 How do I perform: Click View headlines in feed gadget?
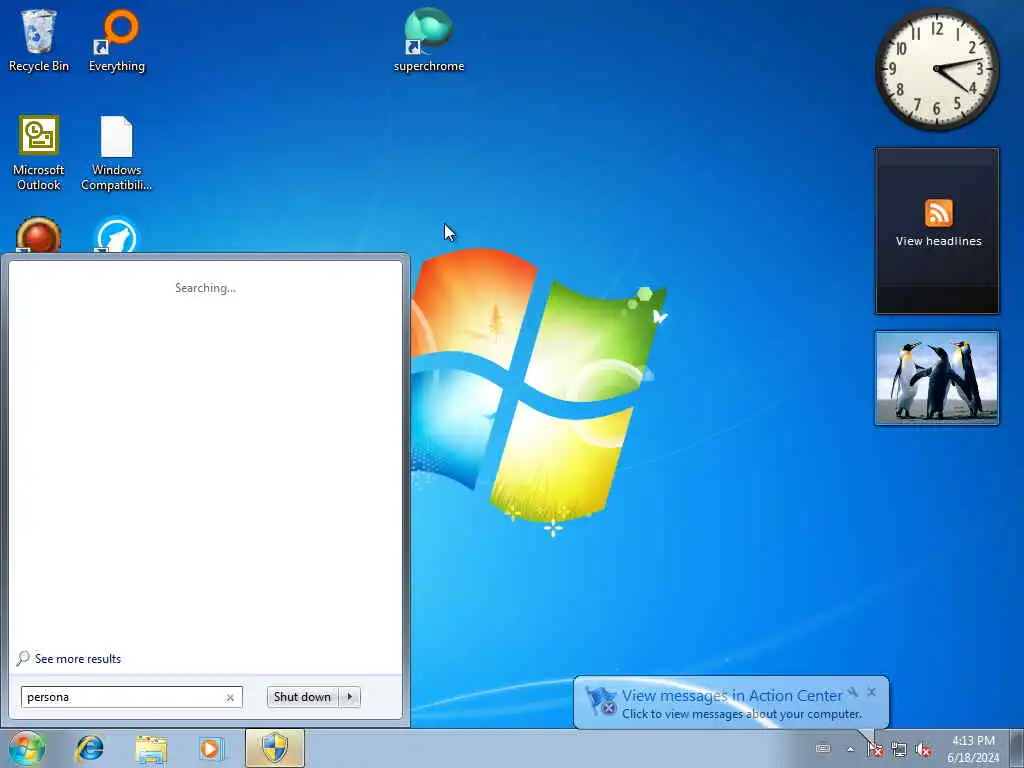click(x=938, y=241)
